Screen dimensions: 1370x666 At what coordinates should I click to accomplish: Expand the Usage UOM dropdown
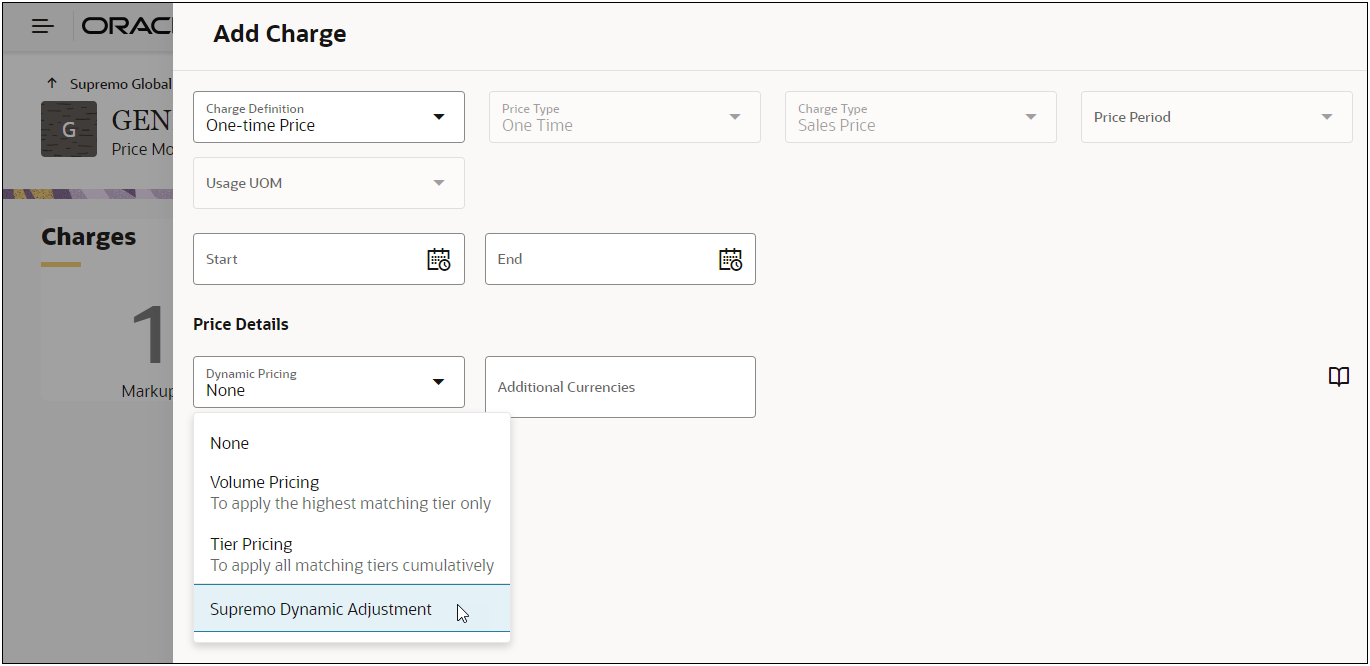(438, 183)
